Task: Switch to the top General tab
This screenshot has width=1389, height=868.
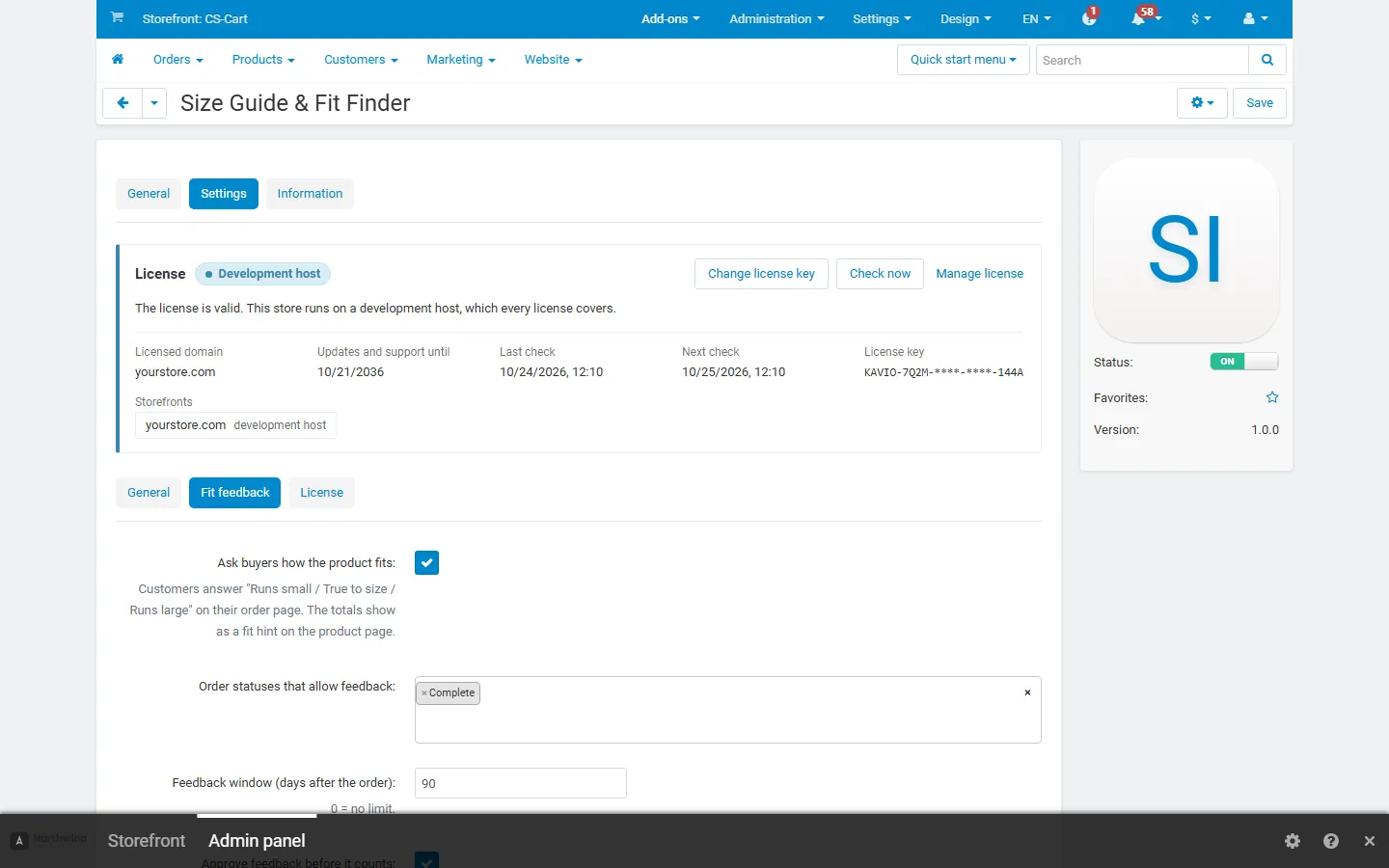Action: click(x=149, y=194)
